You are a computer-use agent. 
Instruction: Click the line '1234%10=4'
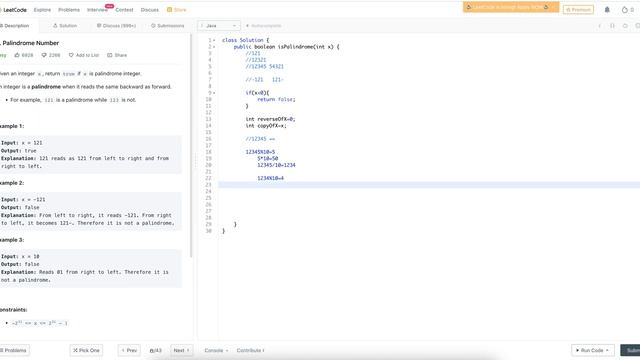pyautogui.click(x=270, y=178)
